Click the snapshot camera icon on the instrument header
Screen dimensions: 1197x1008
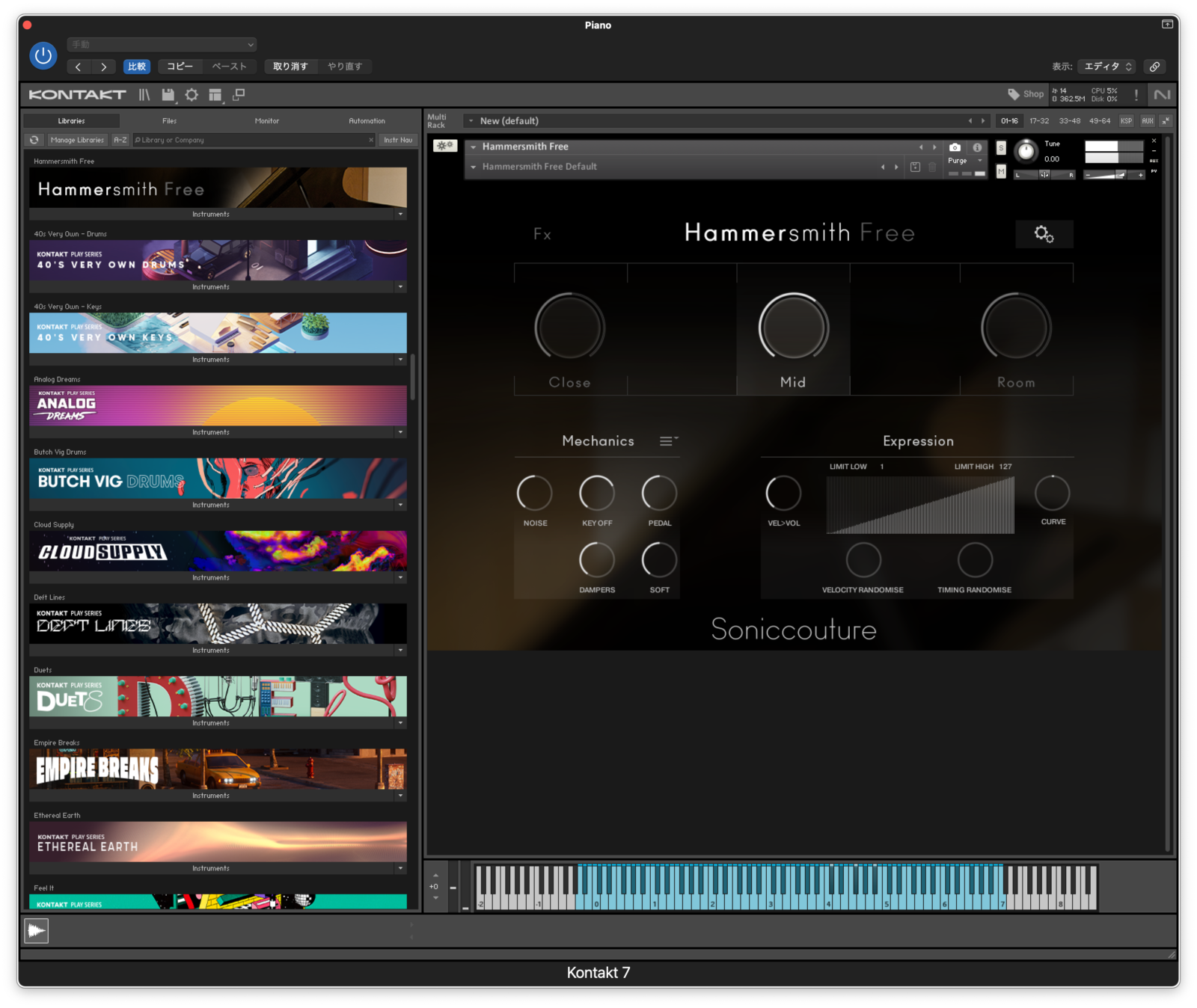(955, 147)
